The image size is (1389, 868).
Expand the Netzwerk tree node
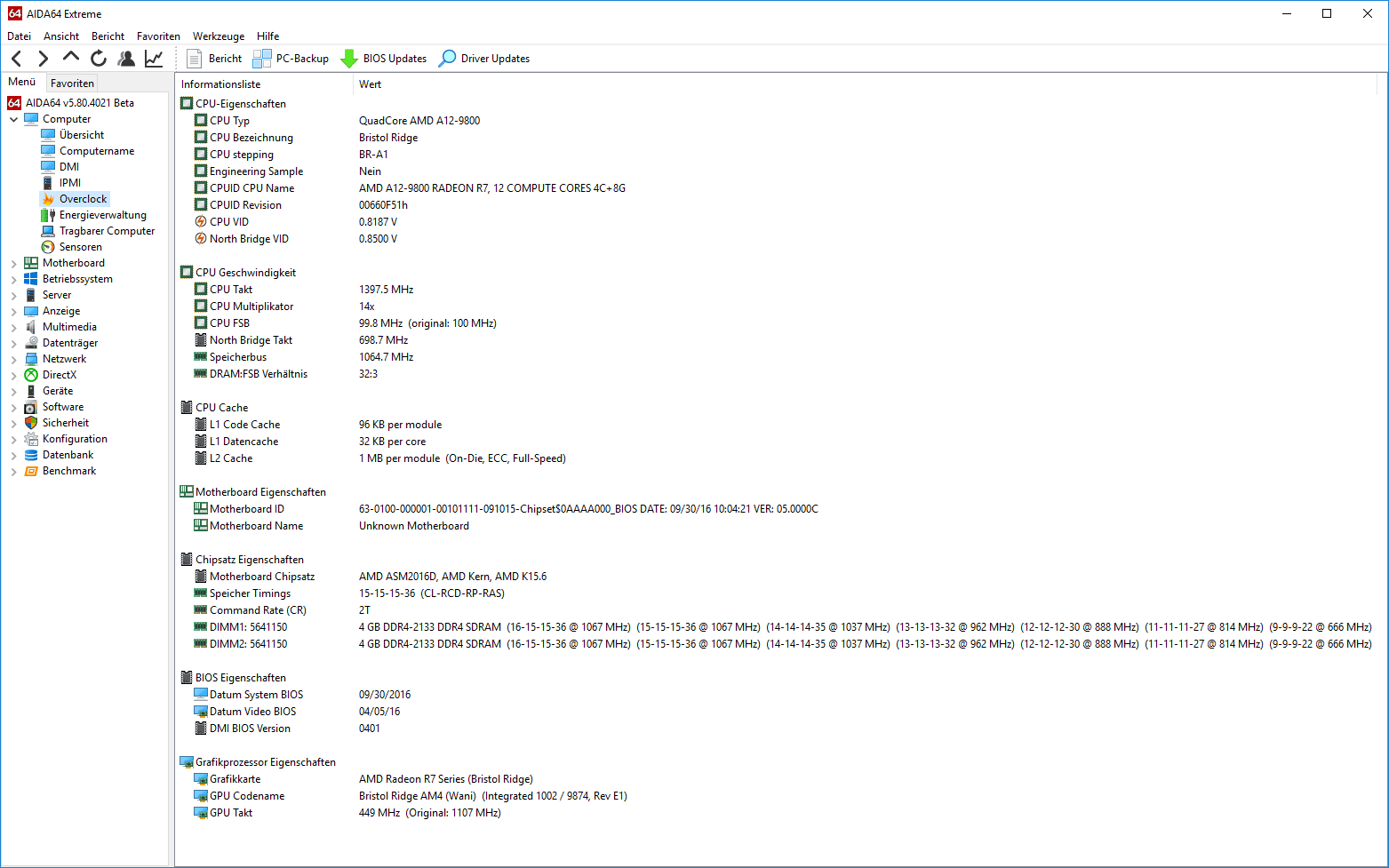click(13, 360)
